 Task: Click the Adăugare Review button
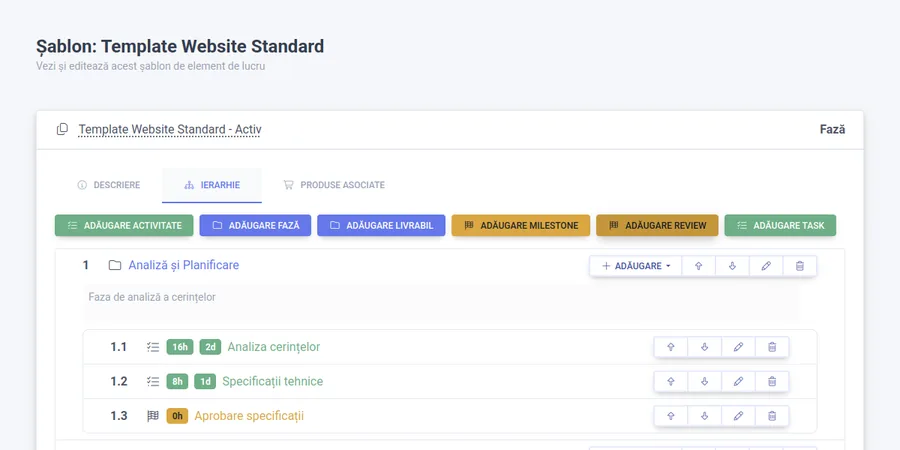(x=657, y=226)
